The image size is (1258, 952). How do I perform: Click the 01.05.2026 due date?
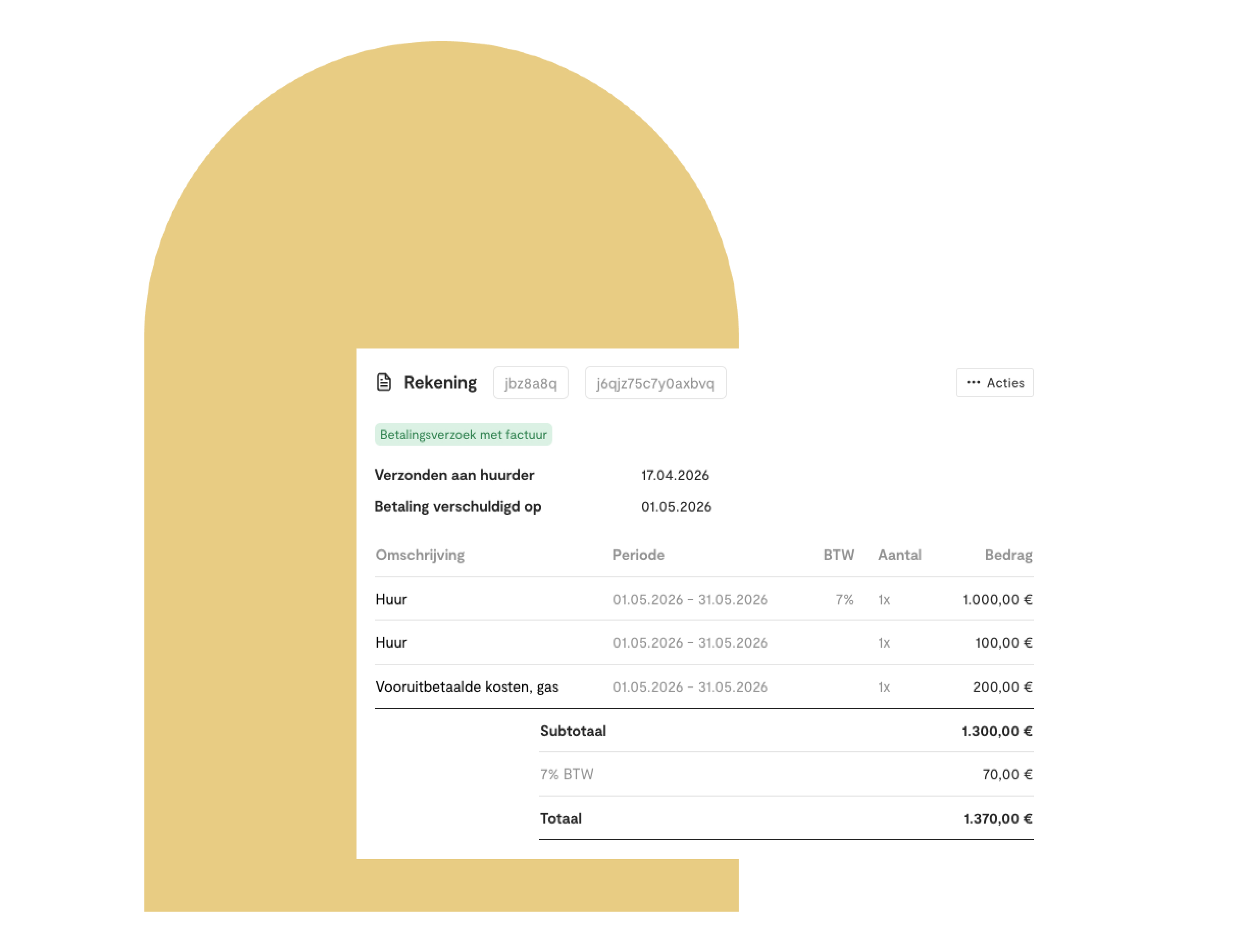(x=676, y=507)
